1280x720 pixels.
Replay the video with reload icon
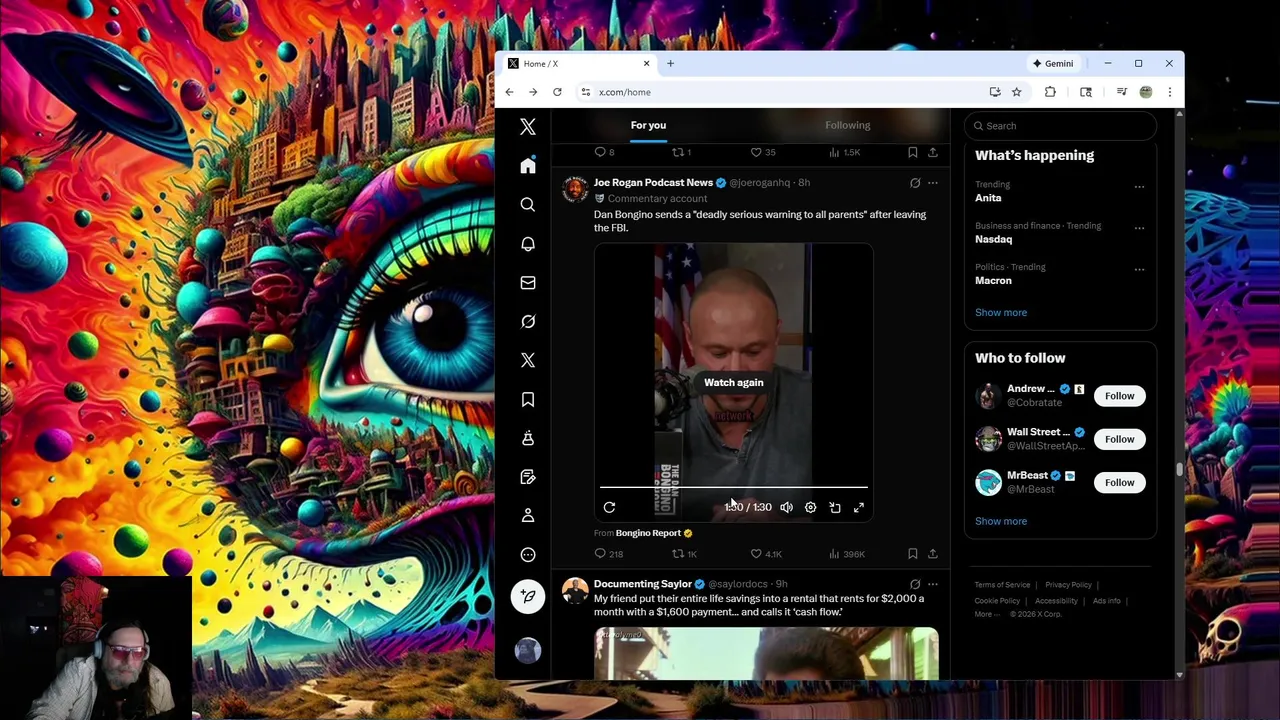[x=609, y=507]
